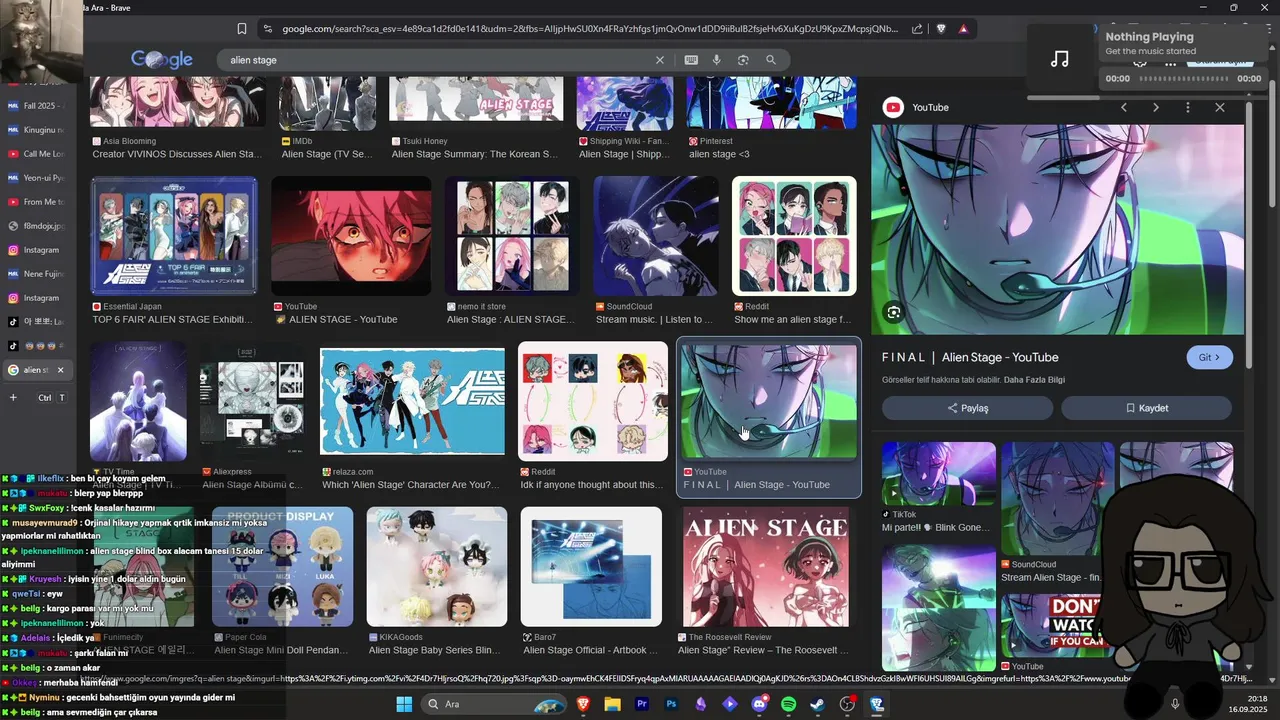Click the YouTube source icon in preview header
Viewport: 1280px width, 720px height.
pos(893,107)
